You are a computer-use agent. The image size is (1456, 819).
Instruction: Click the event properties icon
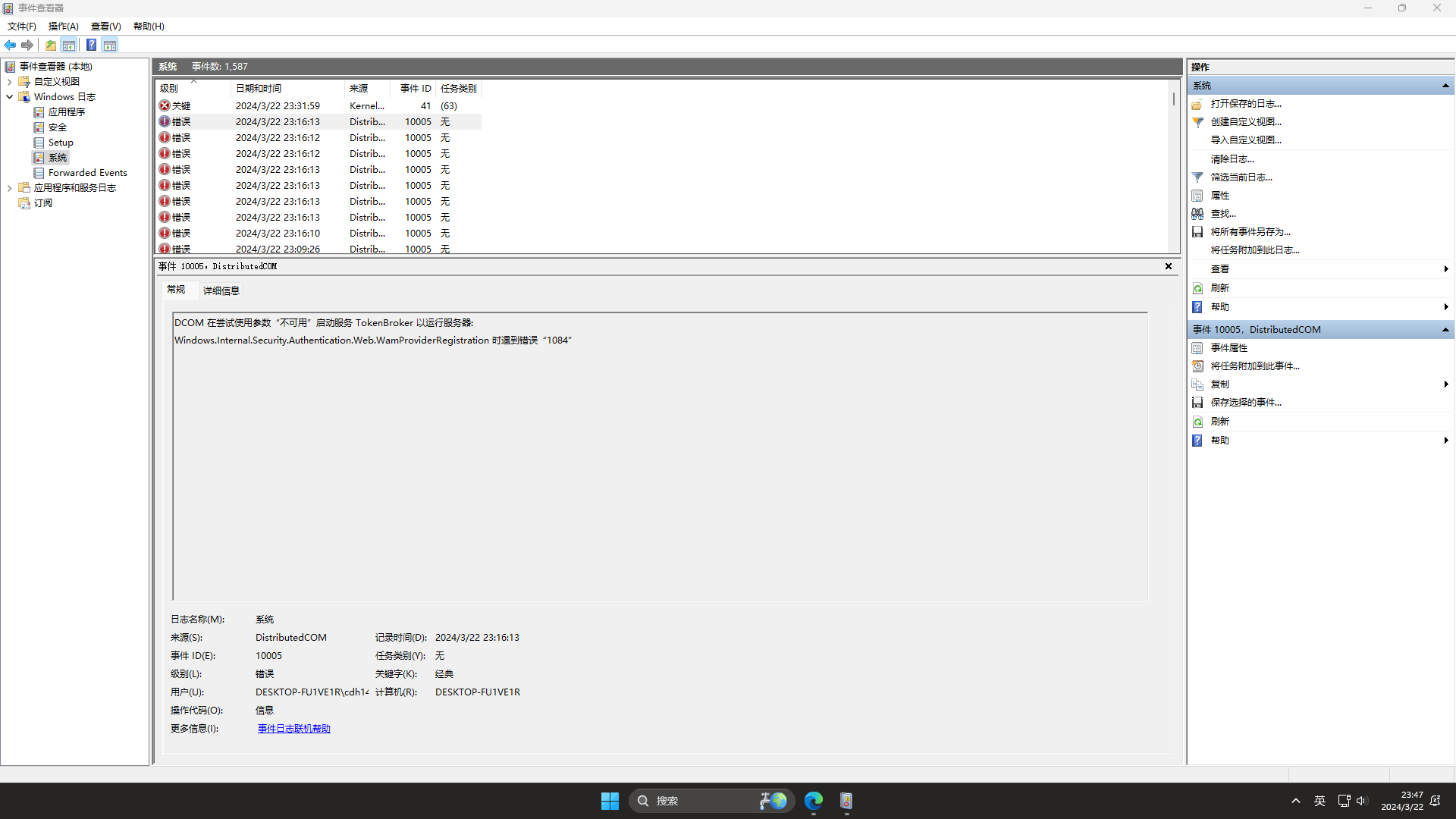pos(1197,348)
